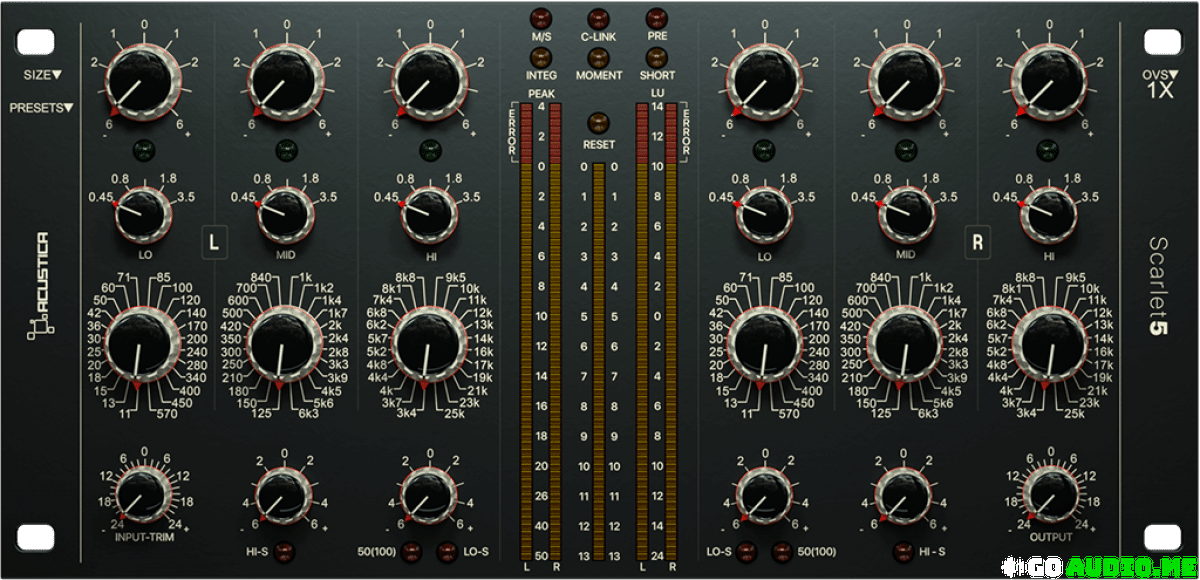This screenshot has height=580, width=1200.
Task: Open the PRESETS dropdown menu
Action: 41,107
